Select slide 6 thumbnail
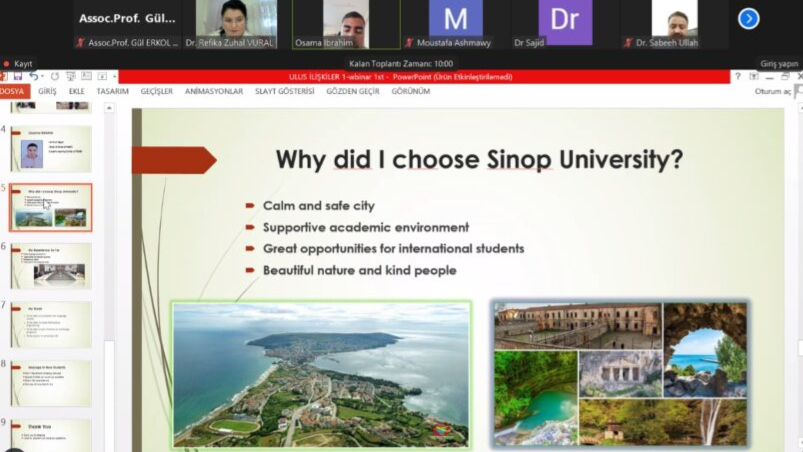The width and height of the screenshot is (803, 452). (51, 266)
